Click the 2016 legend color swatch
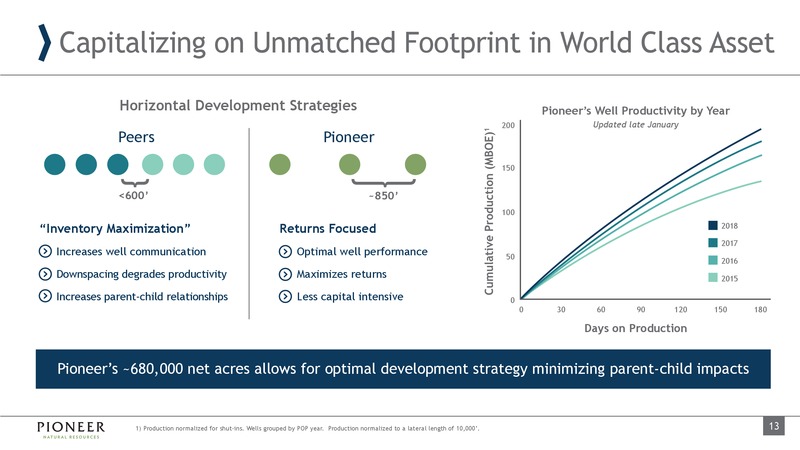800x450 pixels. click(713, 260)
